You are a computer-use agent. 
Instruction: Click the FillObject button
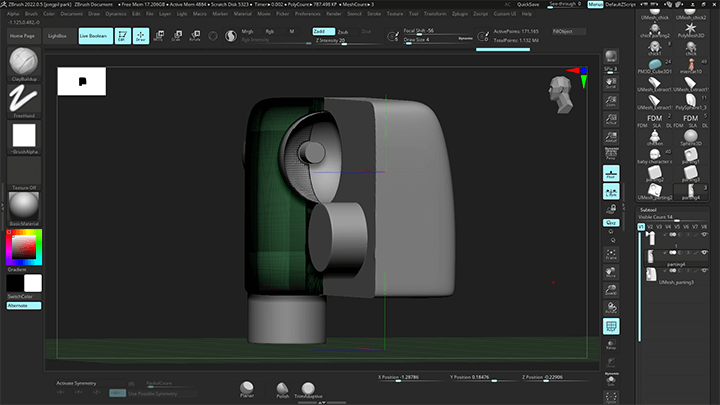568,32
